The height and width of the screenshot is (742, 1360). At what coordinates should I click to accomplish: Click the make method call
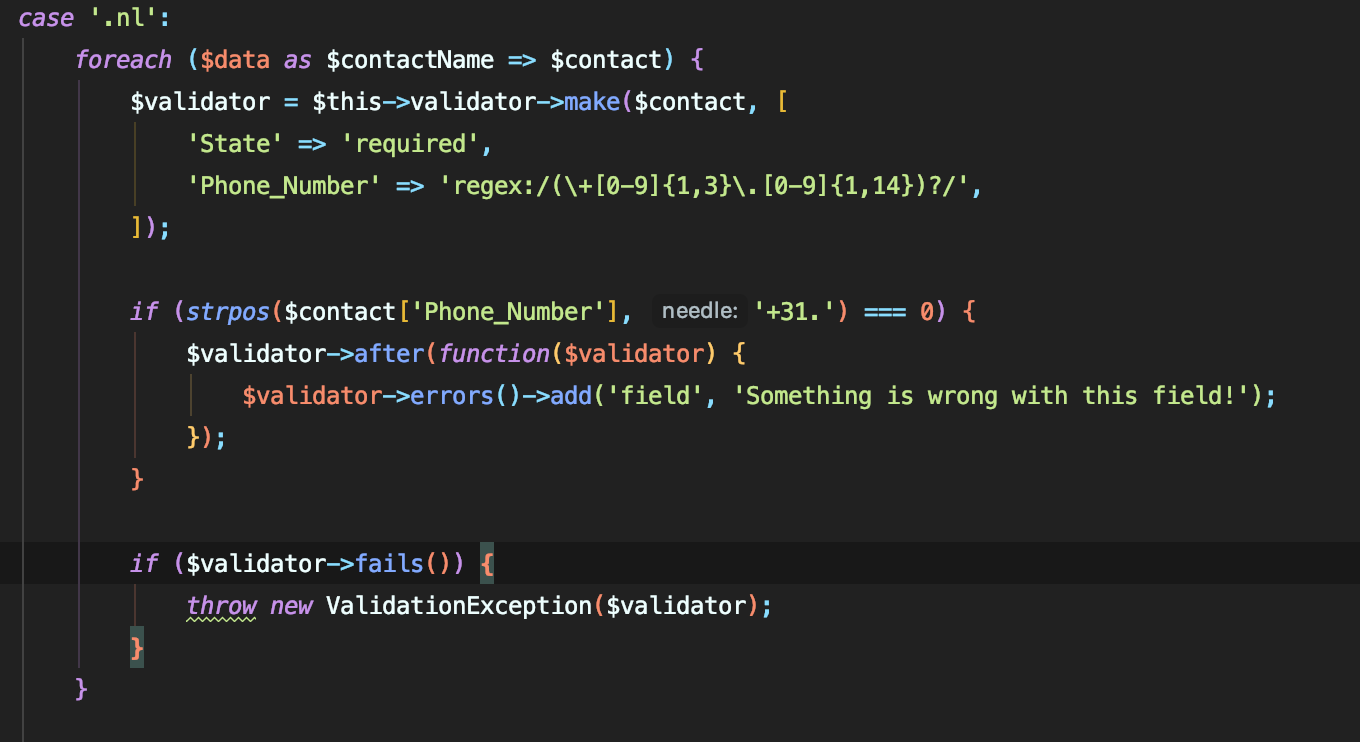coord(592,102)
